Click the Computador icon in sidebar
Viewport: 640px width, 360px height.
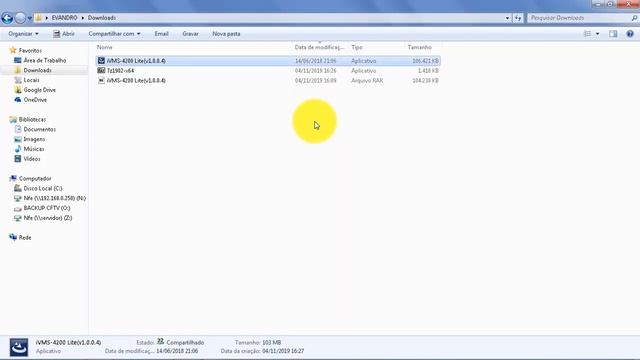point(13,178)
